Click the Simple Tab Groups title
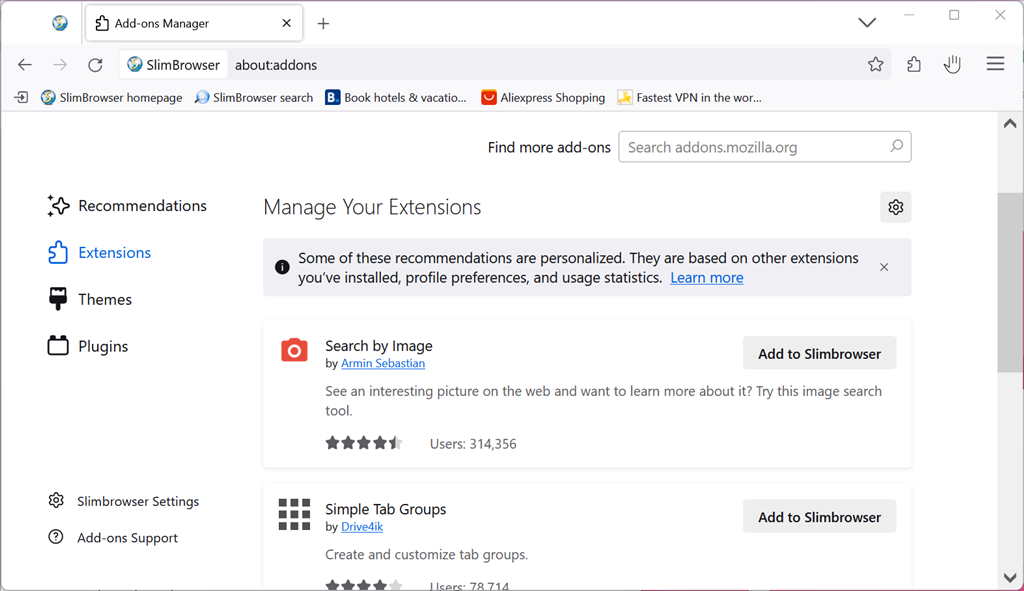 click(x=385, y=509)
